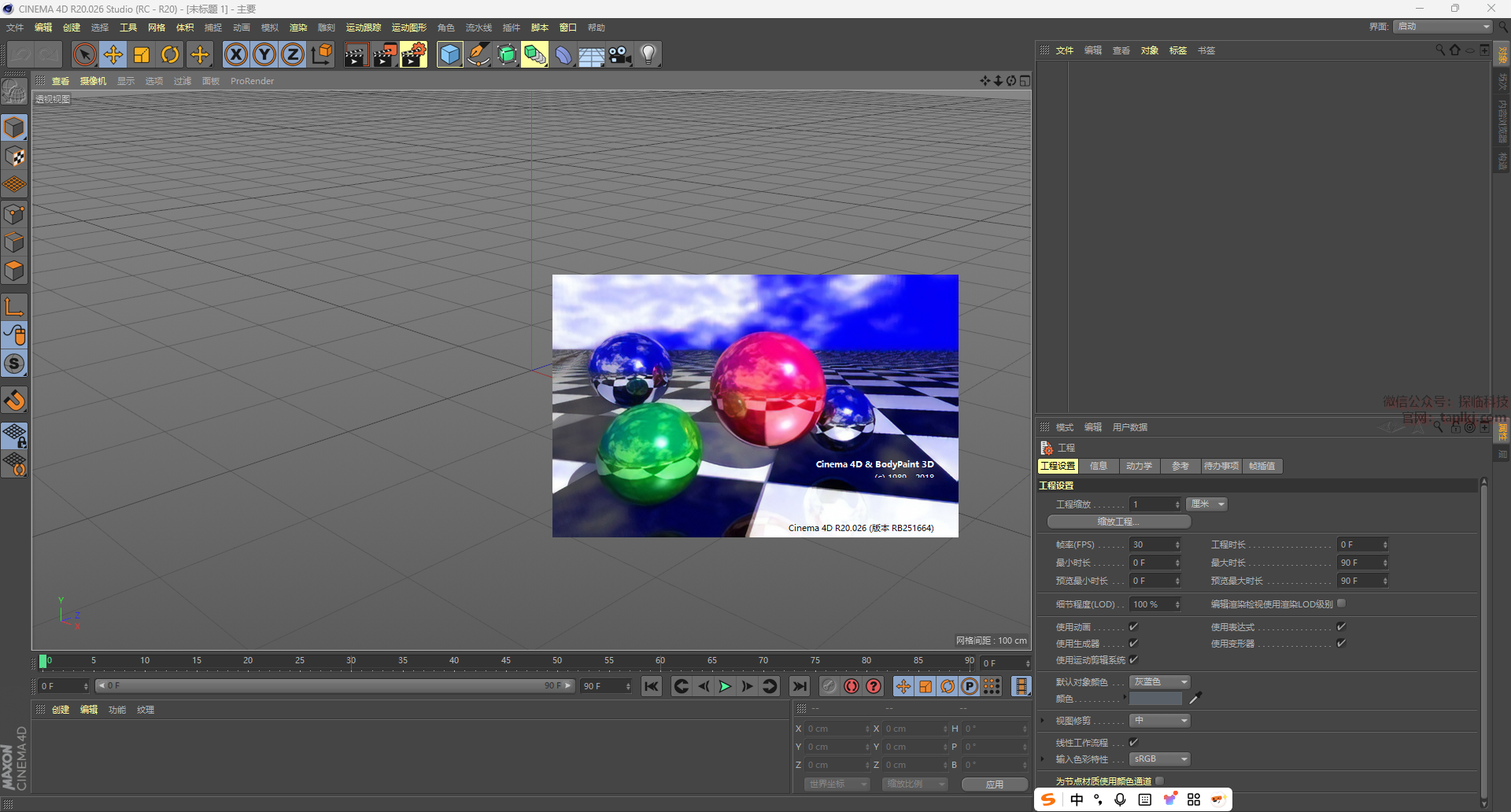Select the Rotate tool icon

point(170,54)
